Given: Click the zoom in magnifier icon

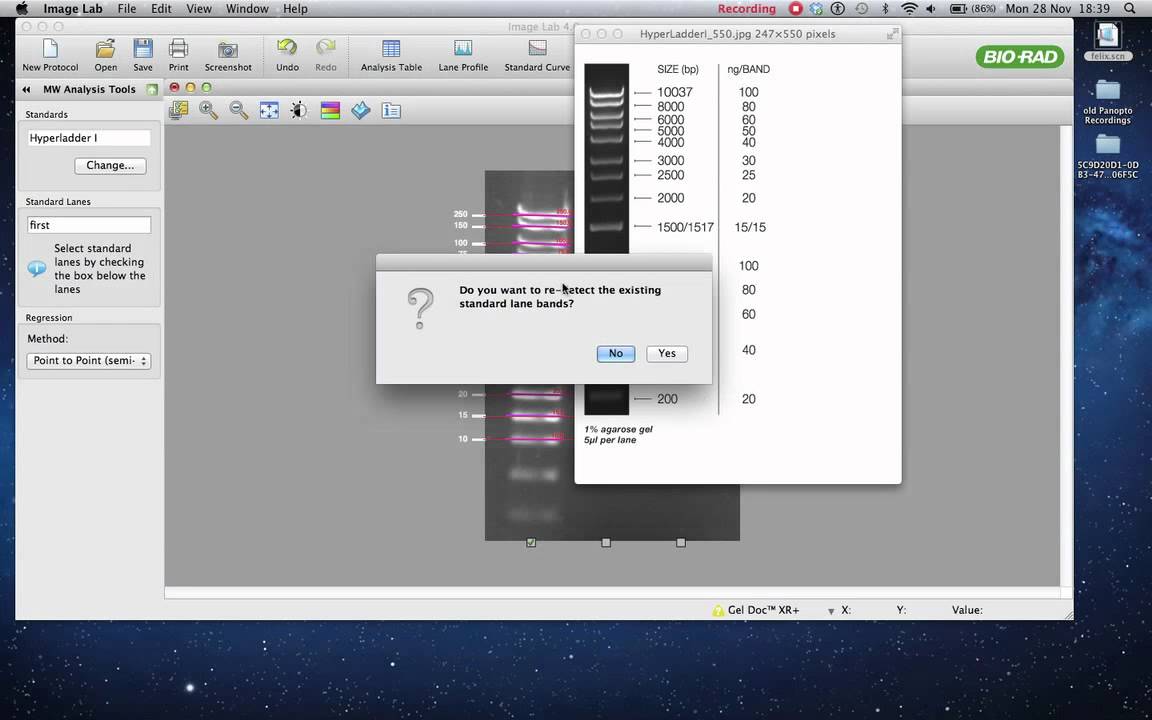Looking at the screenshot, I should click(x=209, y=110).
